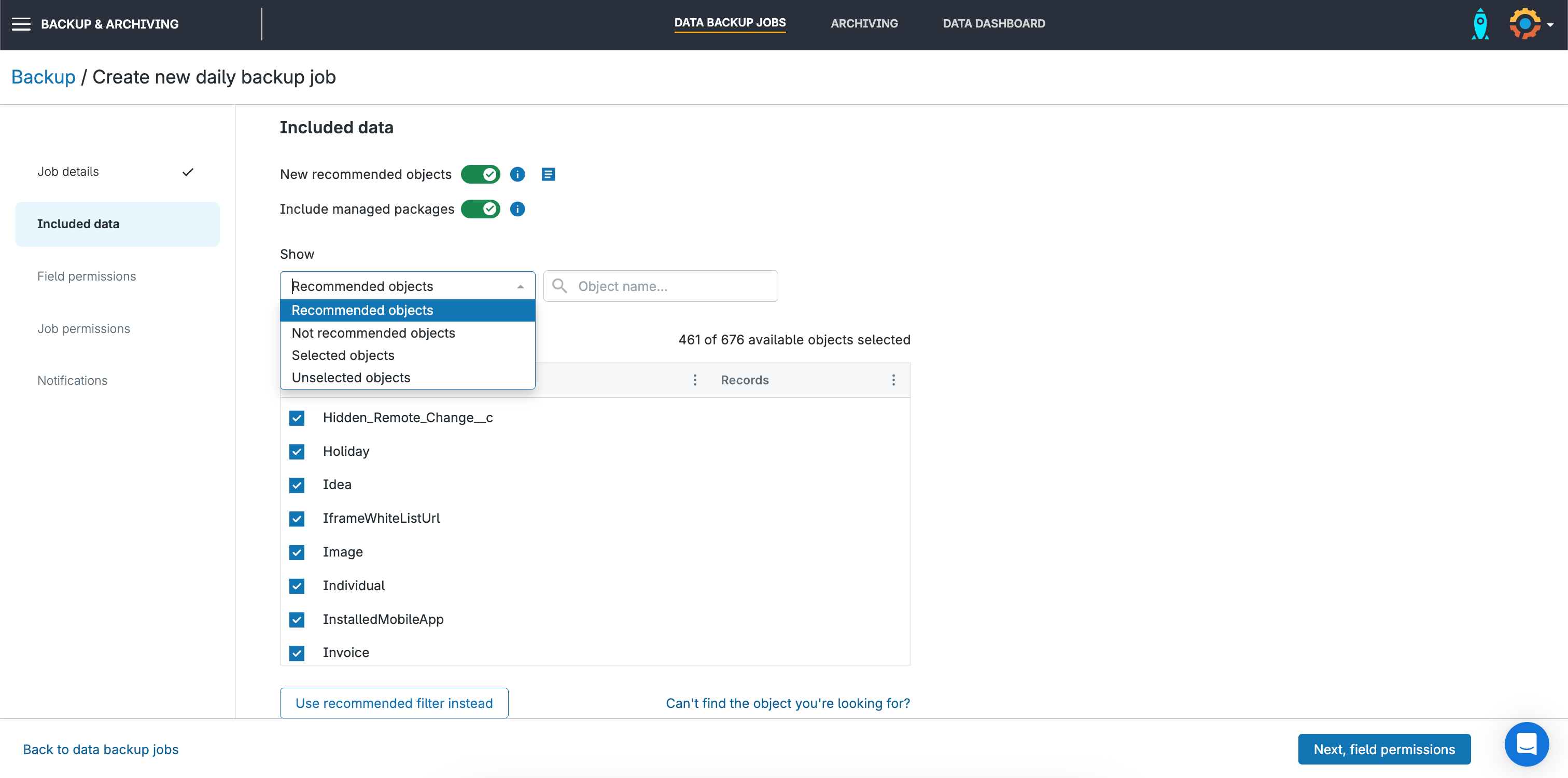The height and width of the screenshot is (778, 1568).
Task: Toggle New recommended objects switch
Action: [x=480, y=175]
